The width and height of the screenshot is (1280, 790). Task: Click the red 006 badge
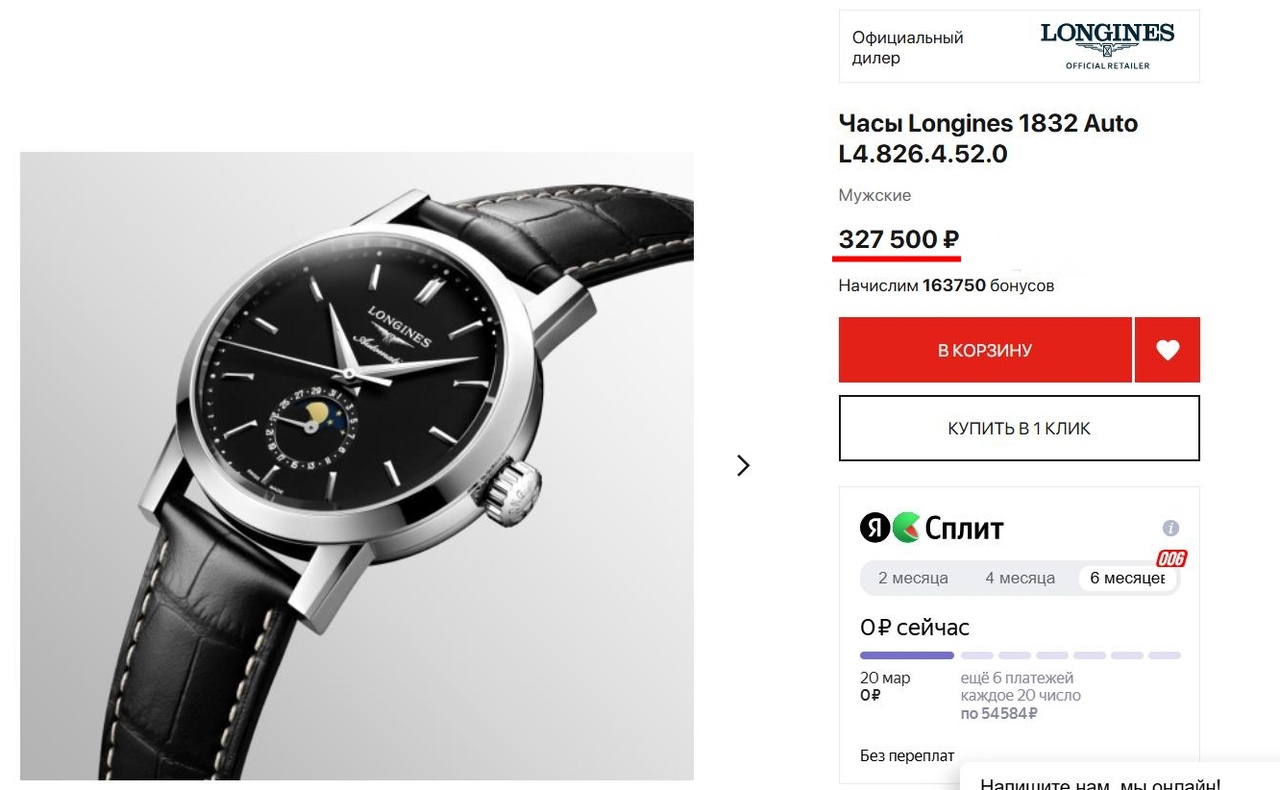(1171, 558)
